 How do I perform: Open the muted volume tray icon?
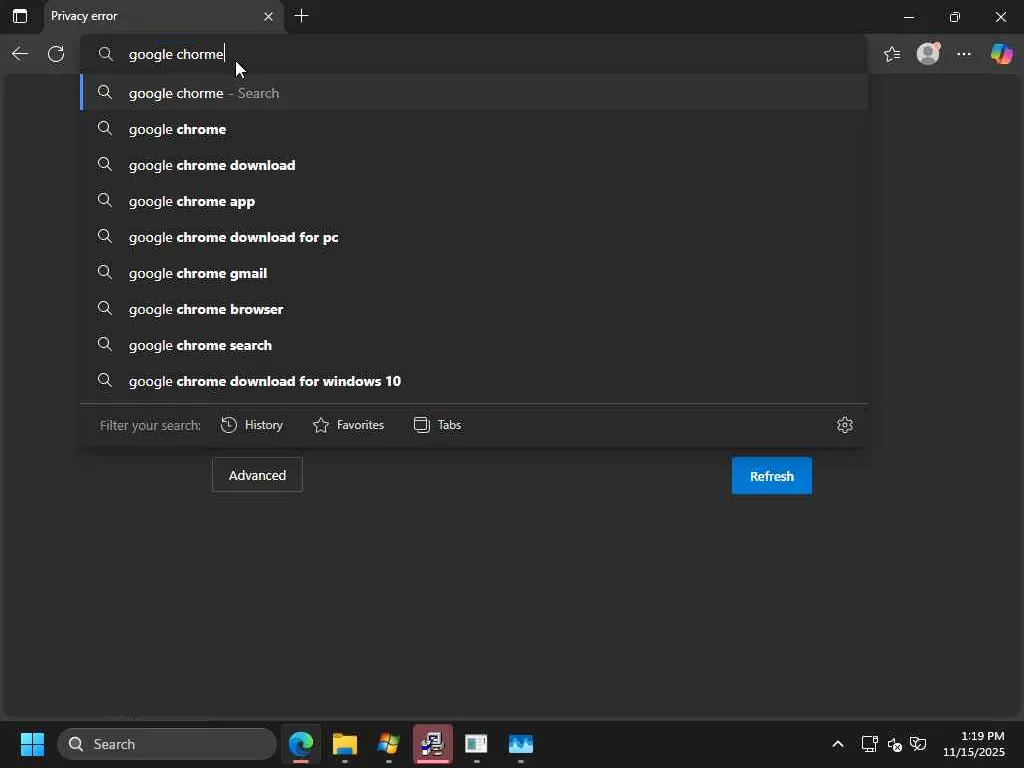(895, 744)
